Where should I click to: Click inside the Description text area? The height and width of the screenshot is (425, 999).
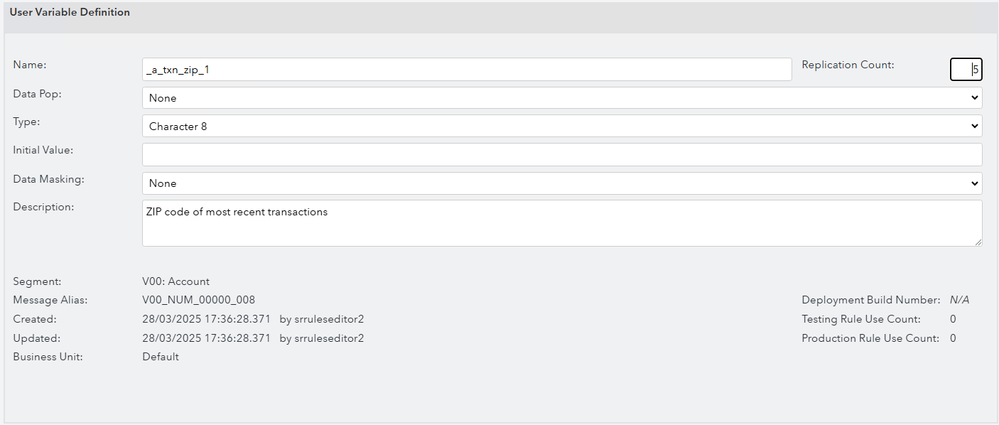(x=562, y=222)
